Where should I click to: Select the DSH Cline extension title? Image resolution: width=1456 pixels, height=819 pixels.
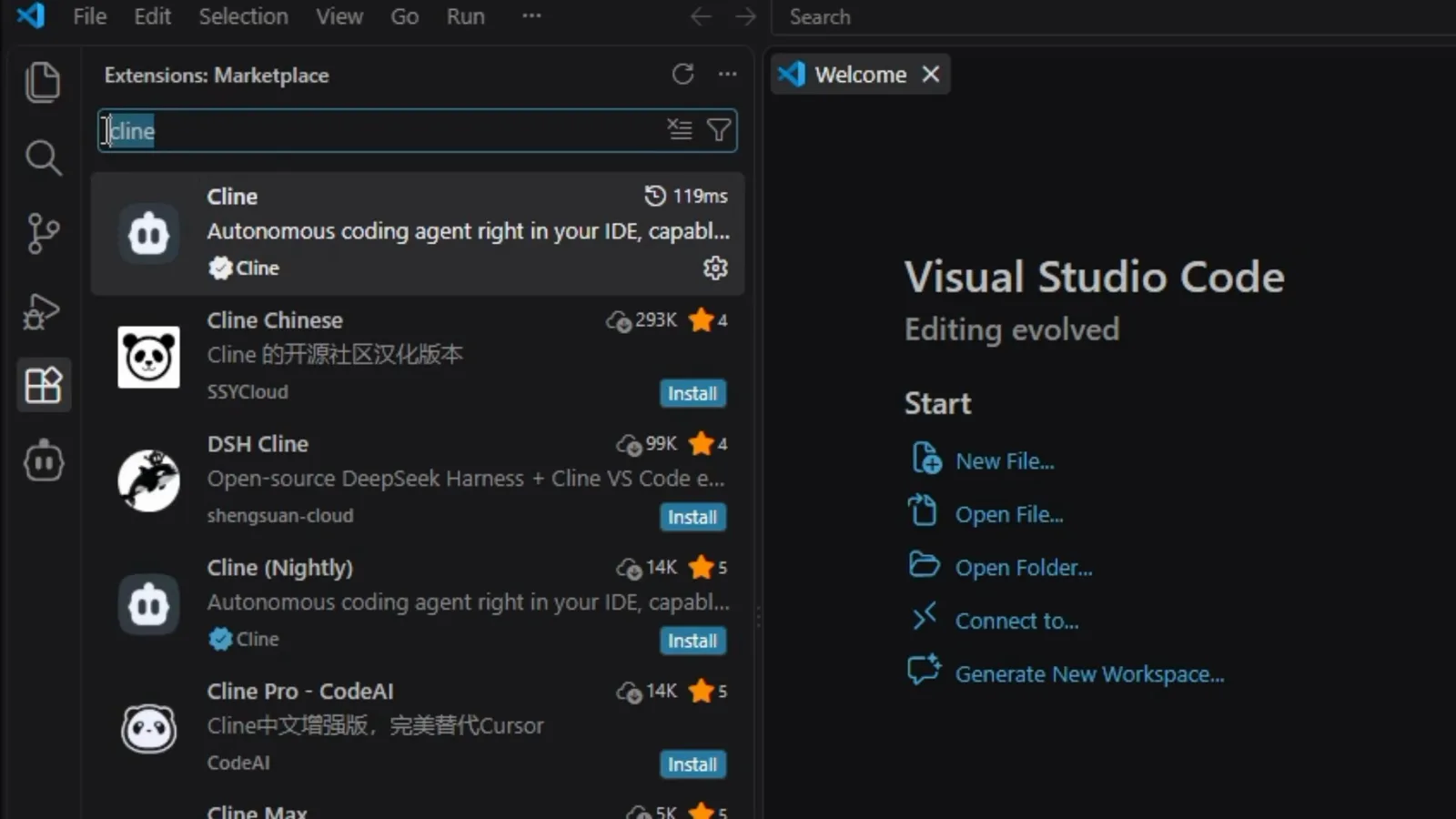[258, 444]
